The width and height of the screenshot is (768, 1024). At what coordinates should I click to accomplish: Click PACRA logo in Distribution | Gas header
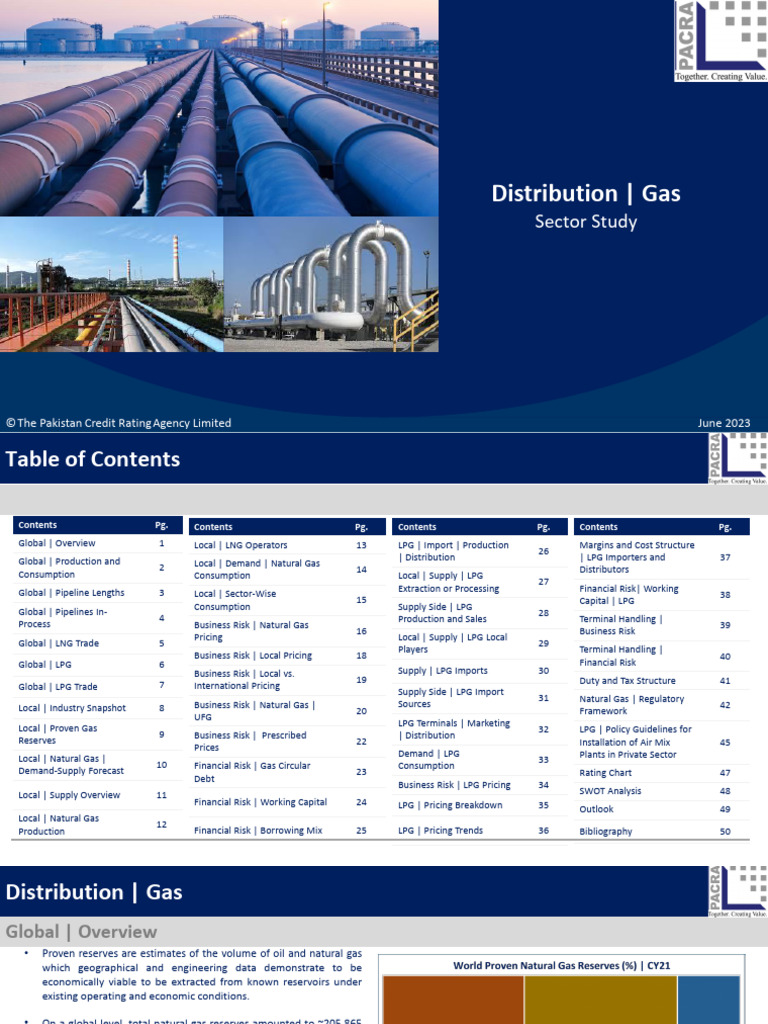737,891
